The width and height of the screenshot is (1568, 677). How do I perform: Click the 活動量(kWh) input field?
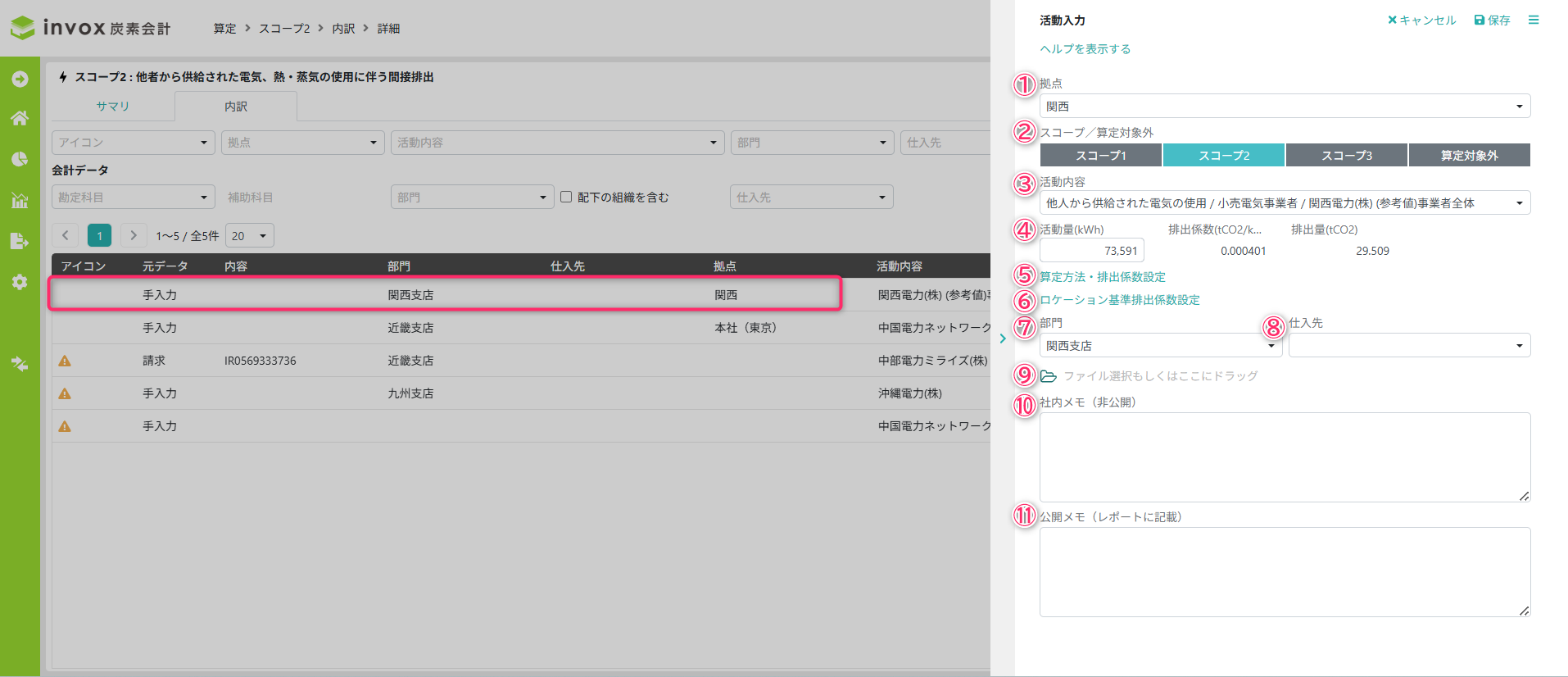click(x=1092, y=251)
